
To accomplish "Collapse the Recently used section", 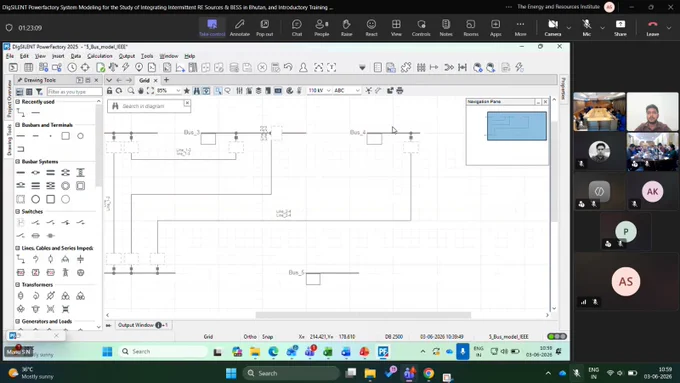I will point(18,101).
